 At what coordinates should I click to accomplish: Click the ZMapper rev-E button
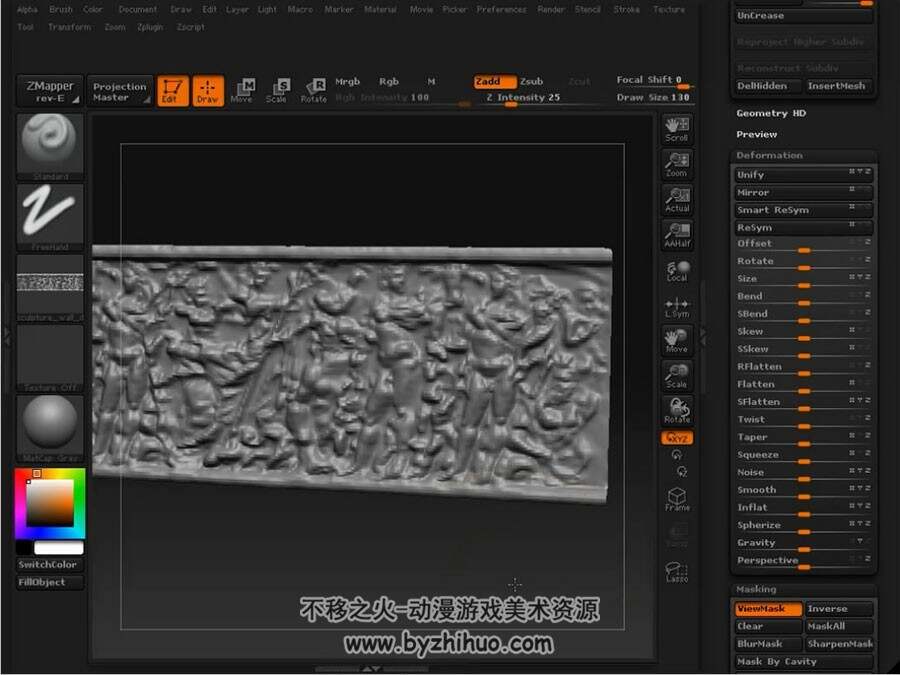tap(50, 91)
